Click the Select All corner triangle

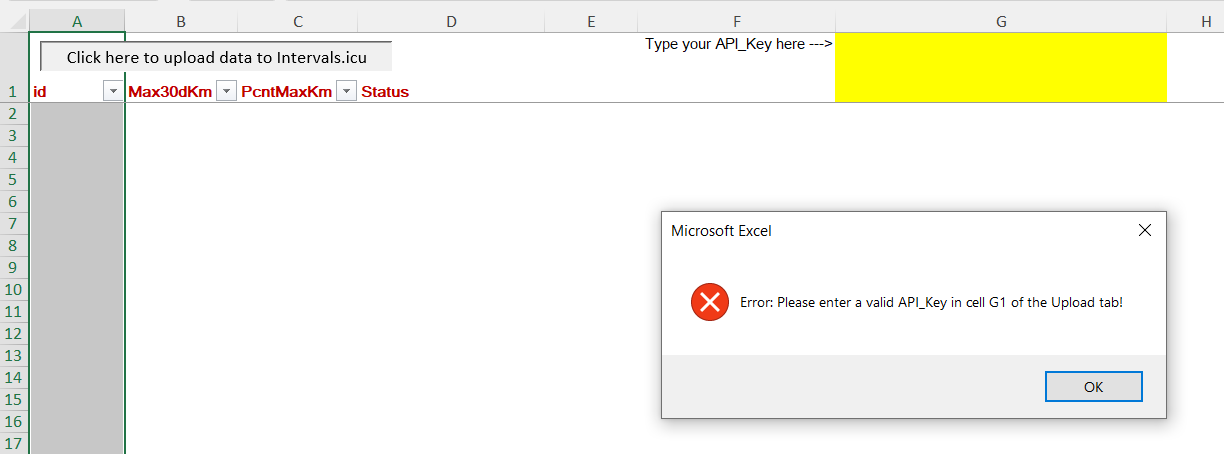coord(14,21)
